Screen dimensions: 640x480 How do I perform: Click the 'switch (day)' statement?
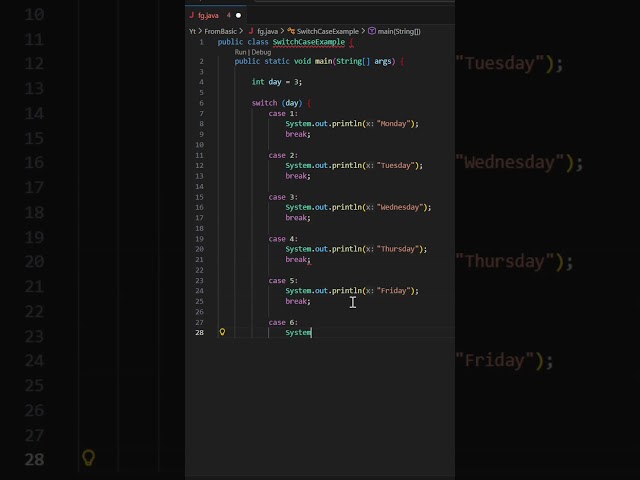[277, 103]
